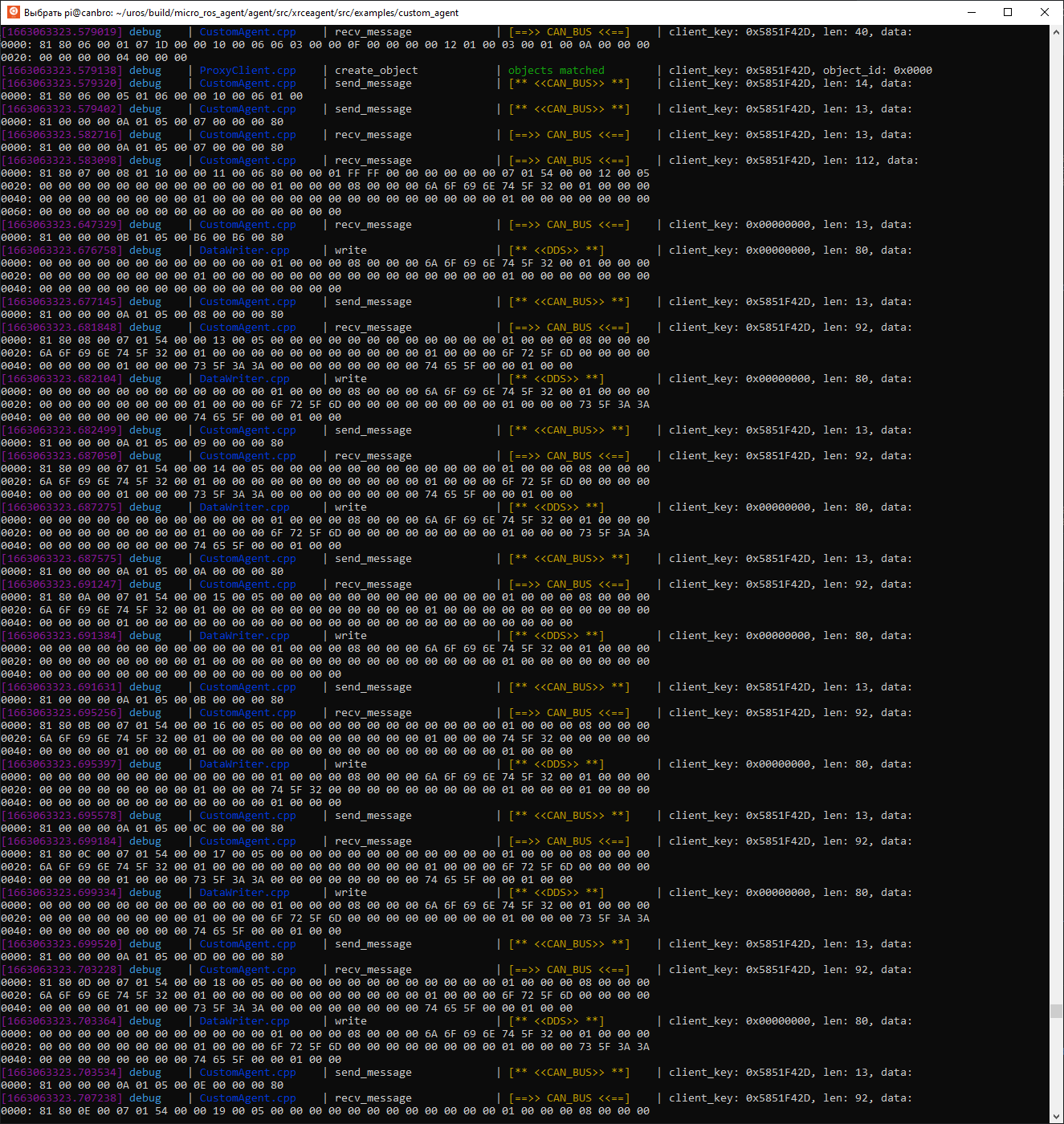Minimize the terminal window
Image resolution: width=1064 pixels, height=1124 pixels.
(972, 12)
